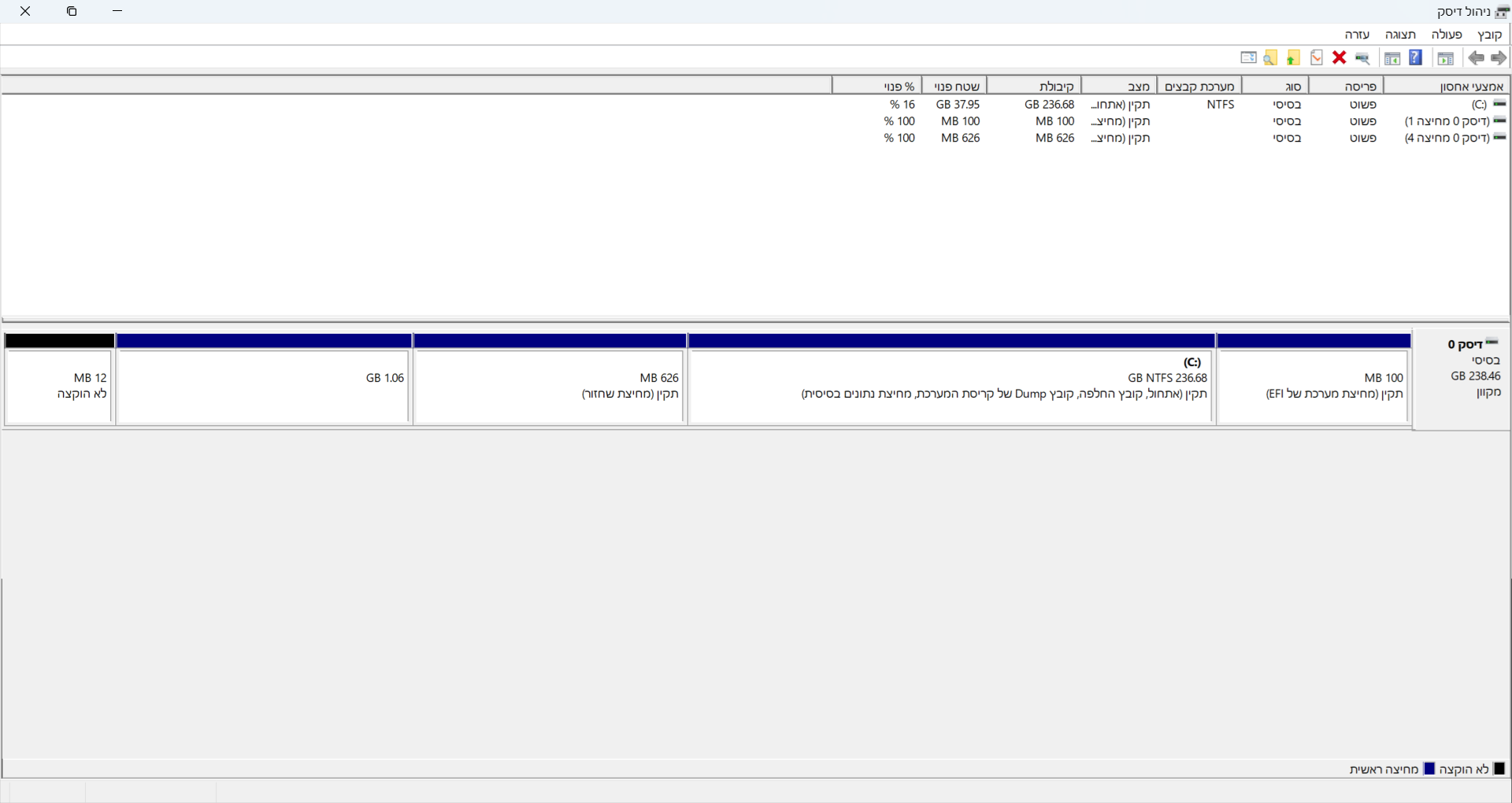The height and width of the screenshot is (803, 1512).
Task: Toggle the console tree pane icon
Action: point(1445,57)
